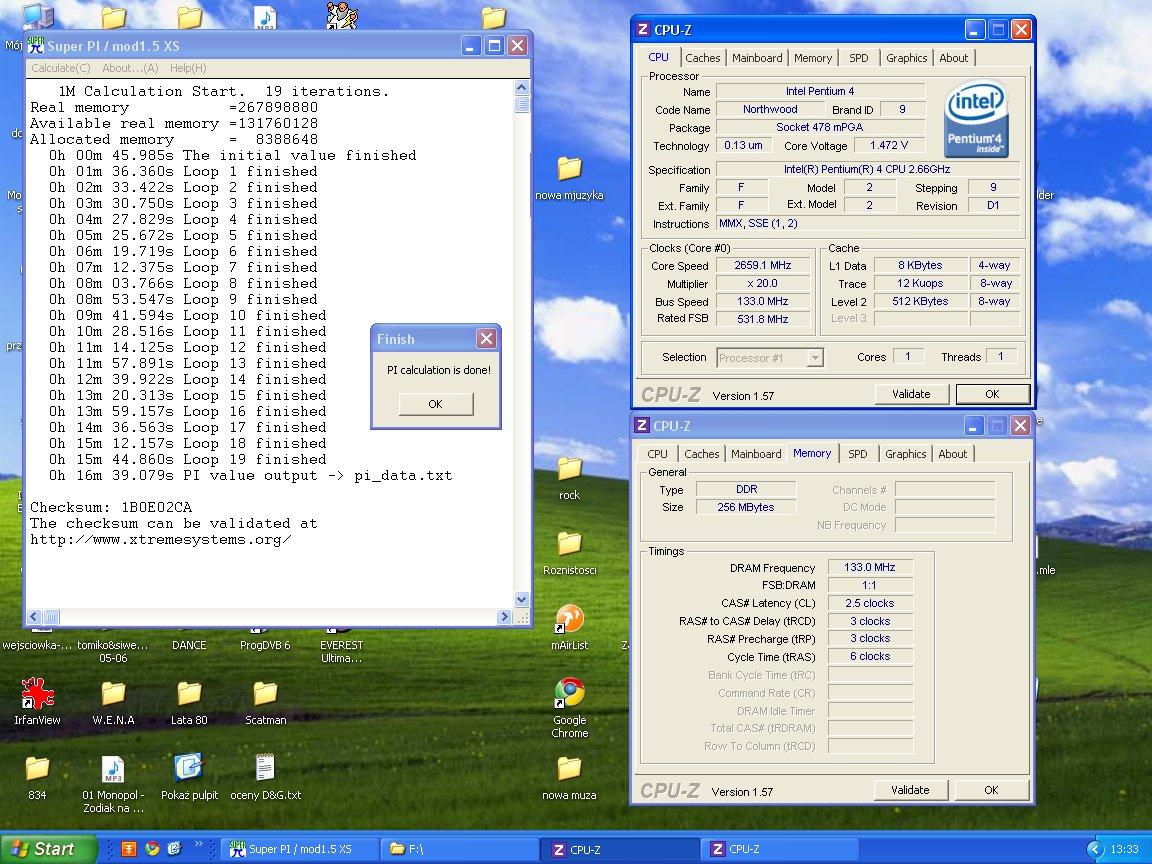Open the Help(H) menu in Super PI
Image resolution: width=1152 pixels, height=864 pixels.
[188, 68]
